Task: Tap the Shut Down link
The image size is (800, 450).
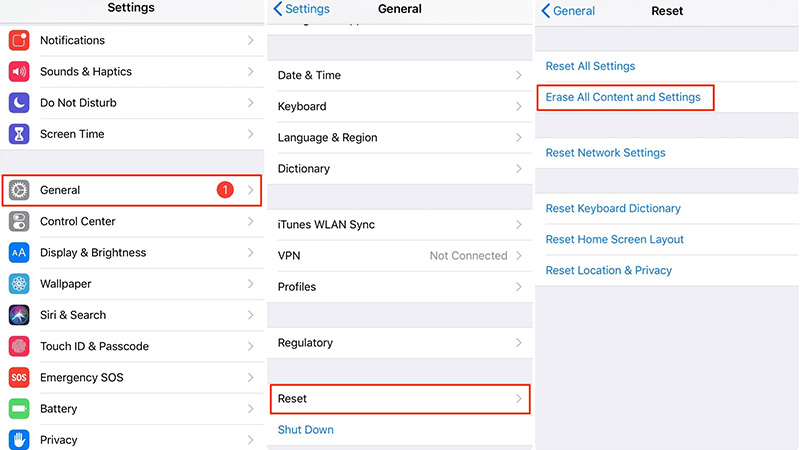Action: pyautogui.click(x=306, y=430)
